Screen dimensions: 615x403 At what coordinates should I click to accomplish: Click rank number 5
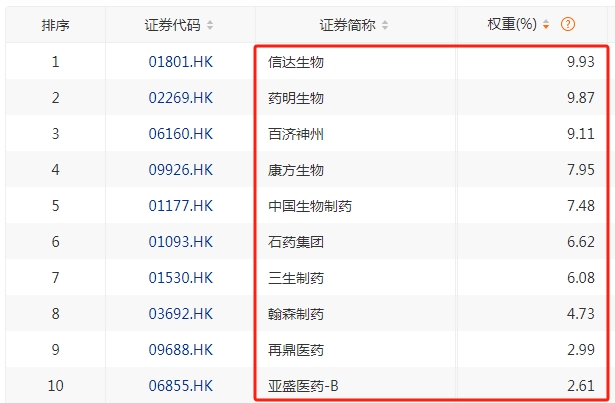coord(55,206)
